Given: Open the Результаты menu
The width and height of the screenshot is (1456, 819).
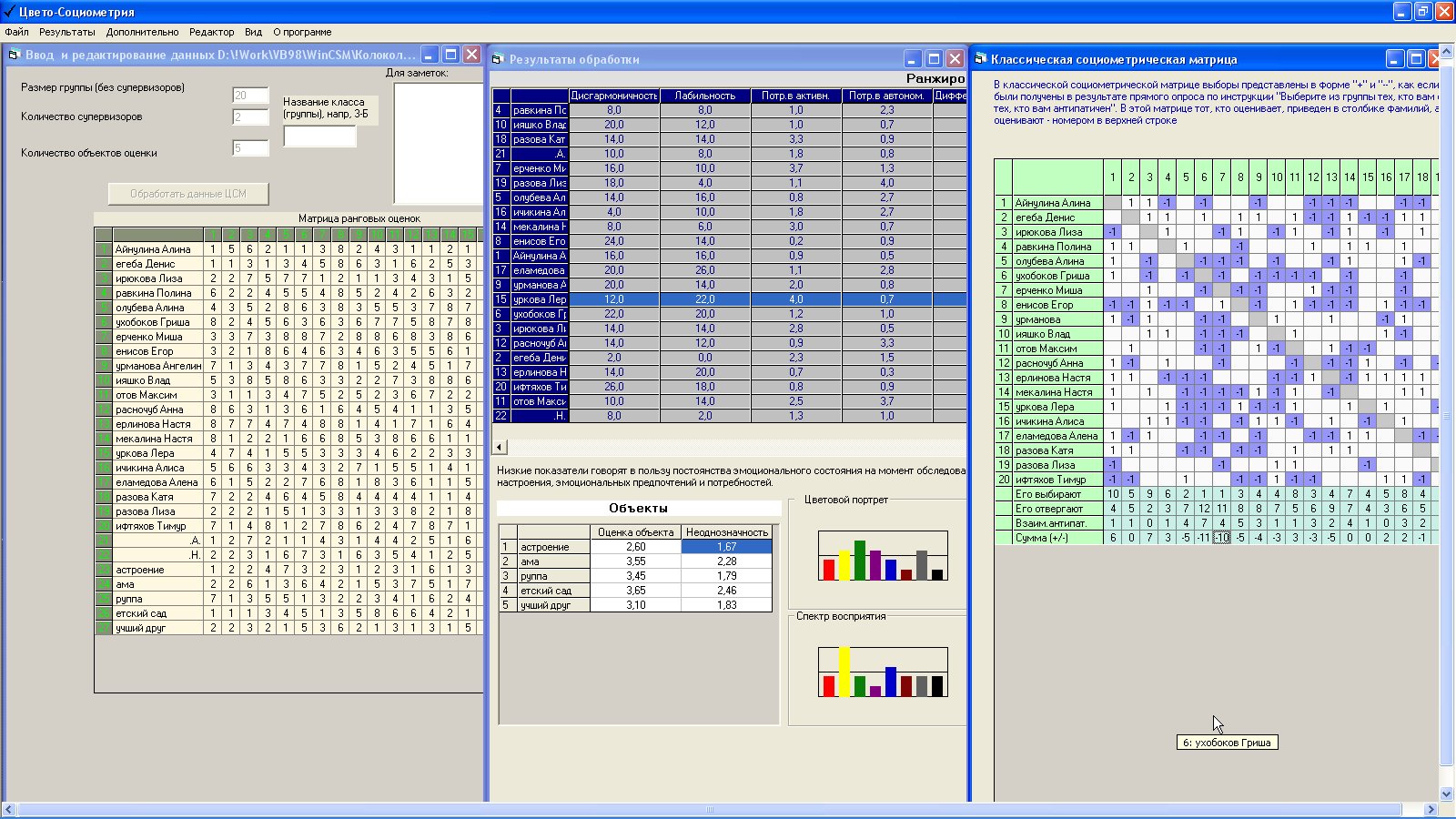Looking at the screenshot, I should 67,32.
